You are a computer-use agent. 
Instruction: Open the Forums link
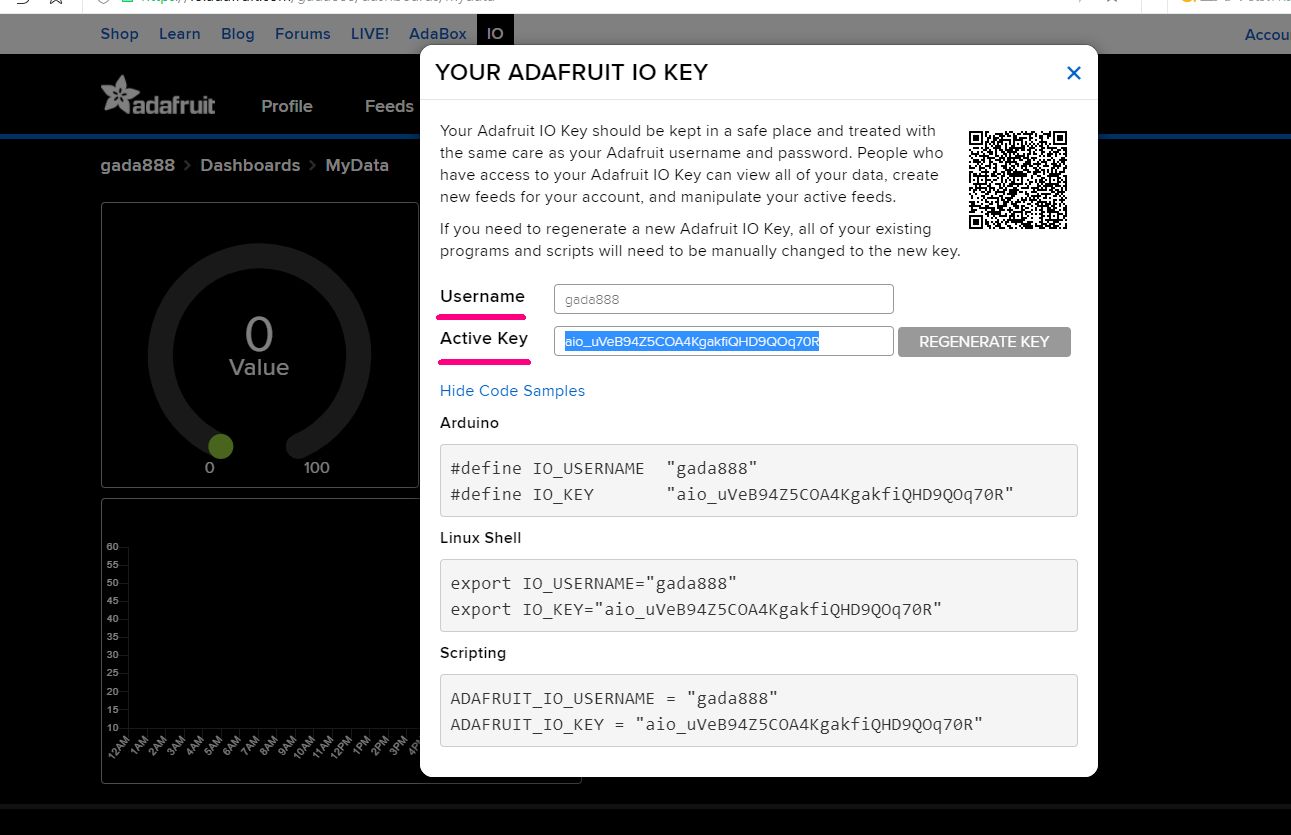(303, 34)
